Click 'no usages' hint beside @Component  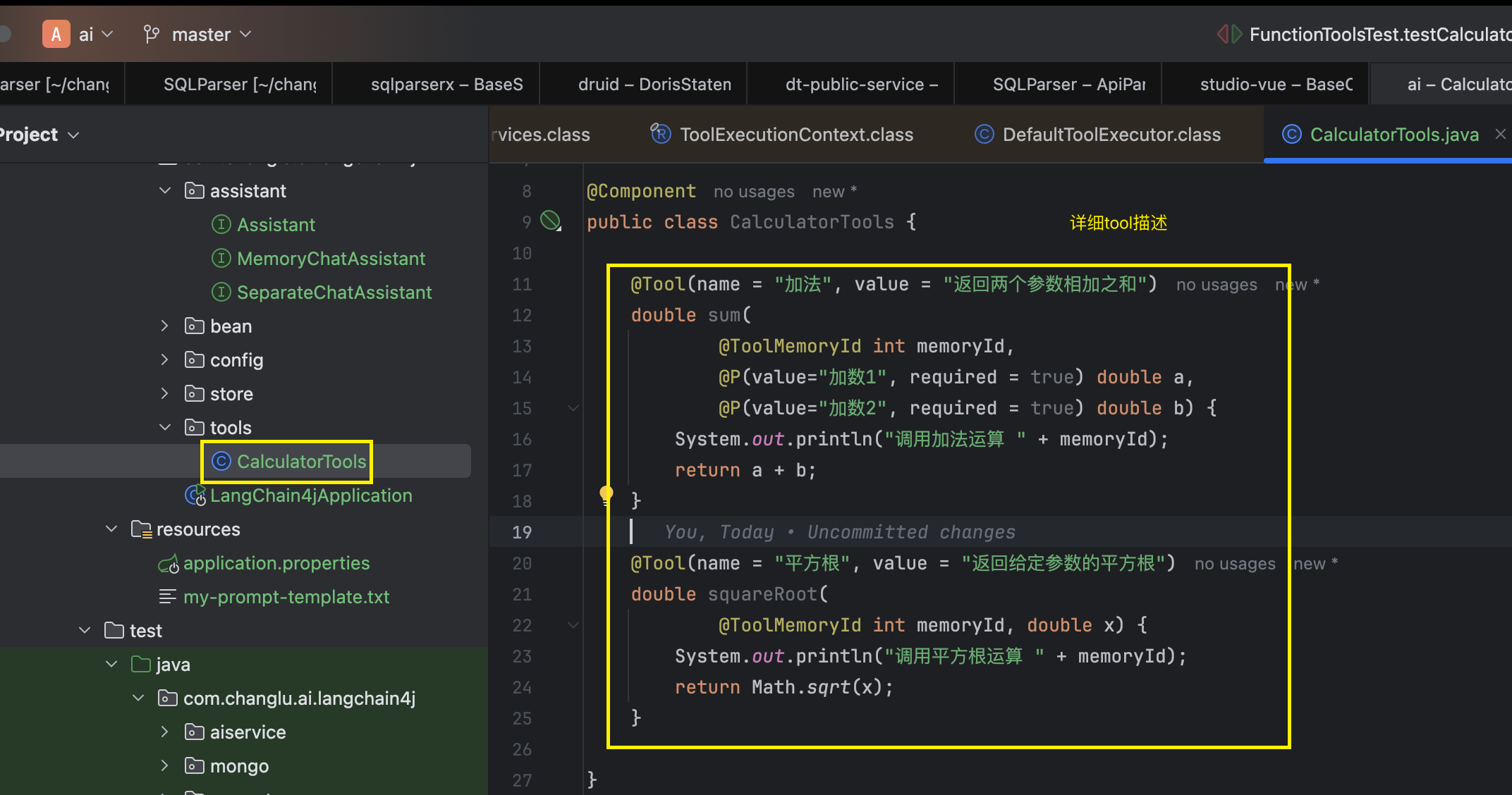[x=754, y=192]
